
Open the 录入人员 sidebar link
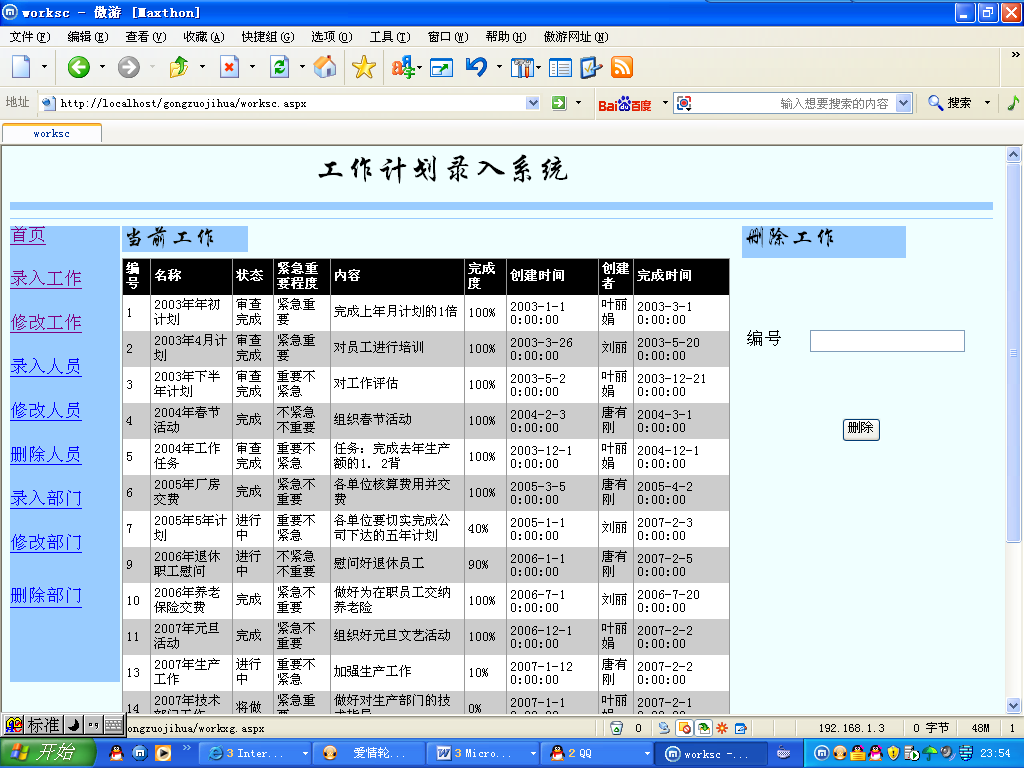46,367
